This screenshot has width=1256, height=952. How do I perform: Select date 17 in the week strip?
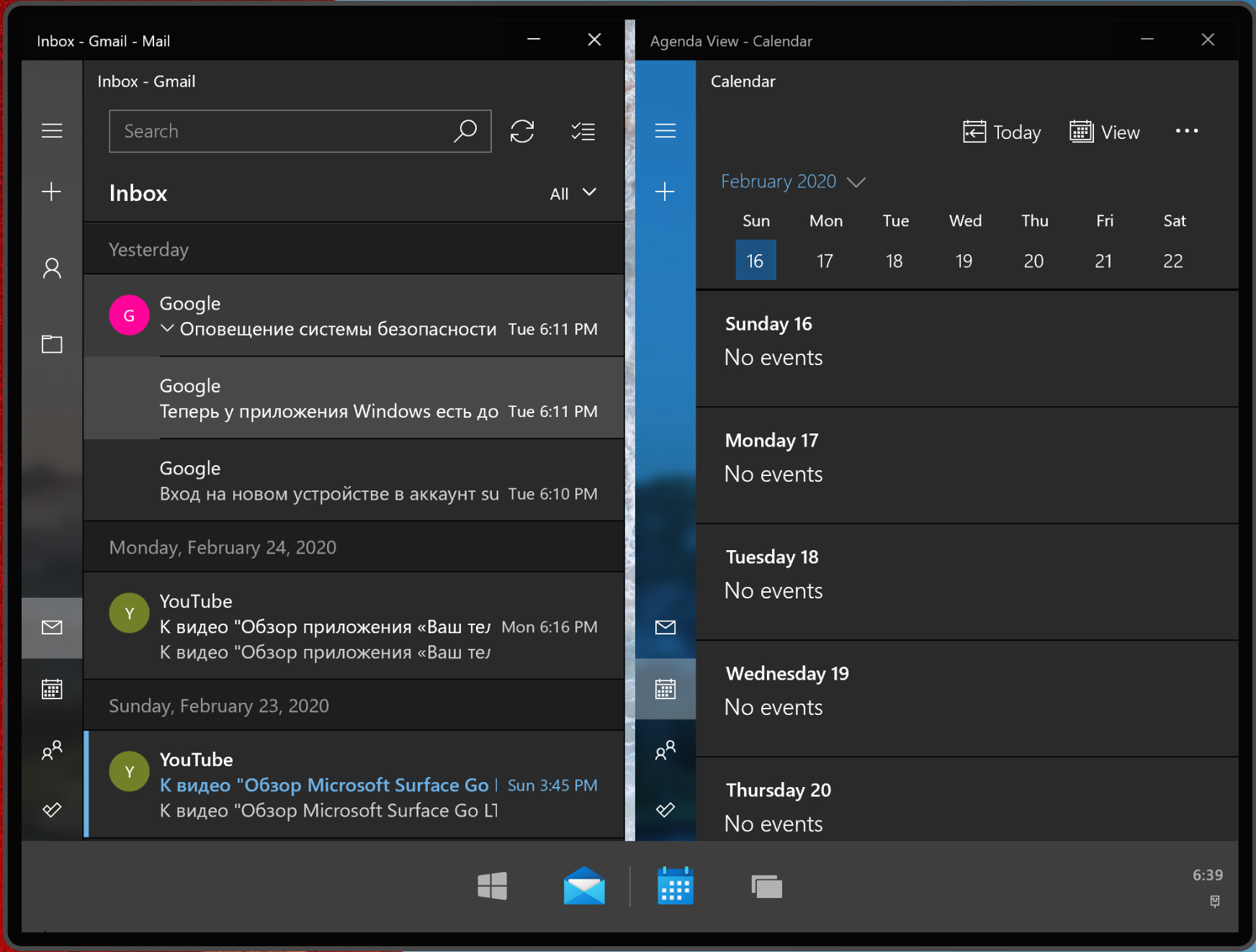tap(825, 260)
